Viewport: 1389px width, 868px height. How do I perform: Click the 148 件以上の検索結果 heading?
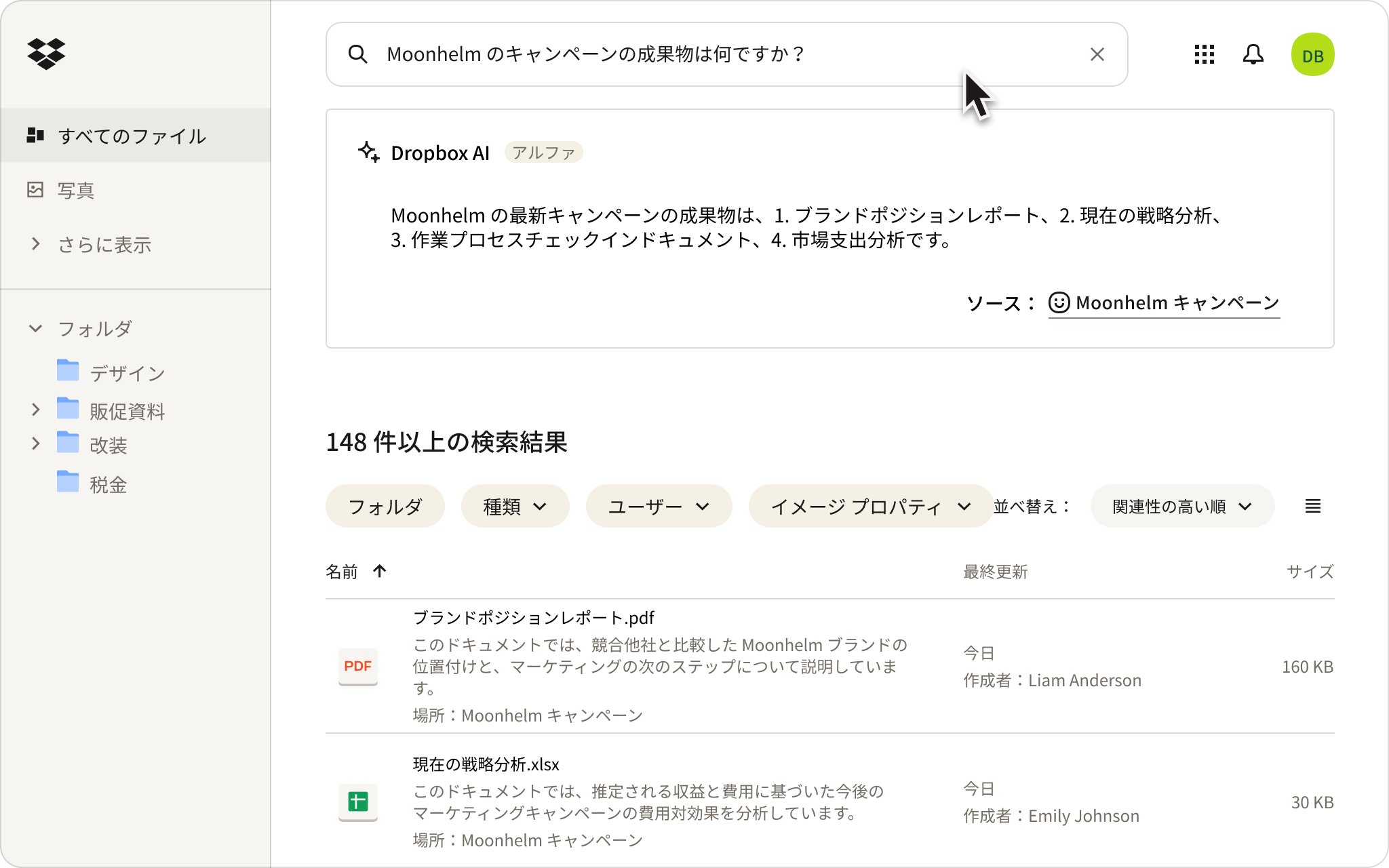446,442
